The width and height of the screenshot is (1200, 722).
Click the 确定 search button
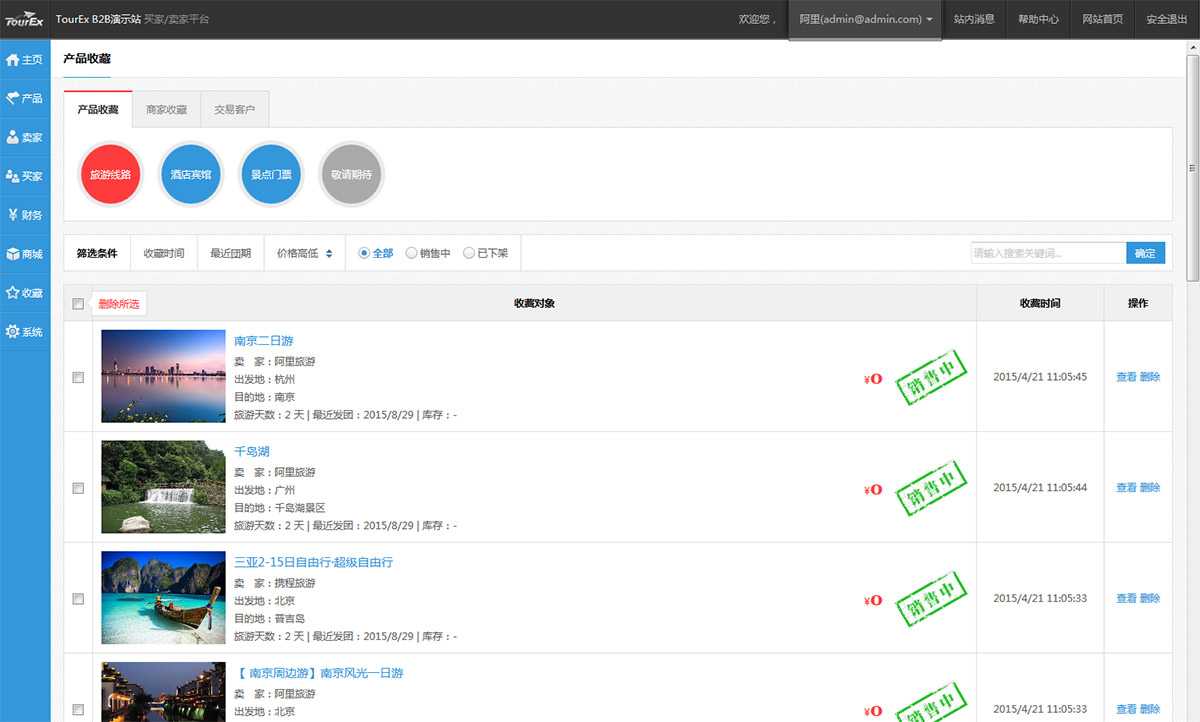coord(1145,254)
